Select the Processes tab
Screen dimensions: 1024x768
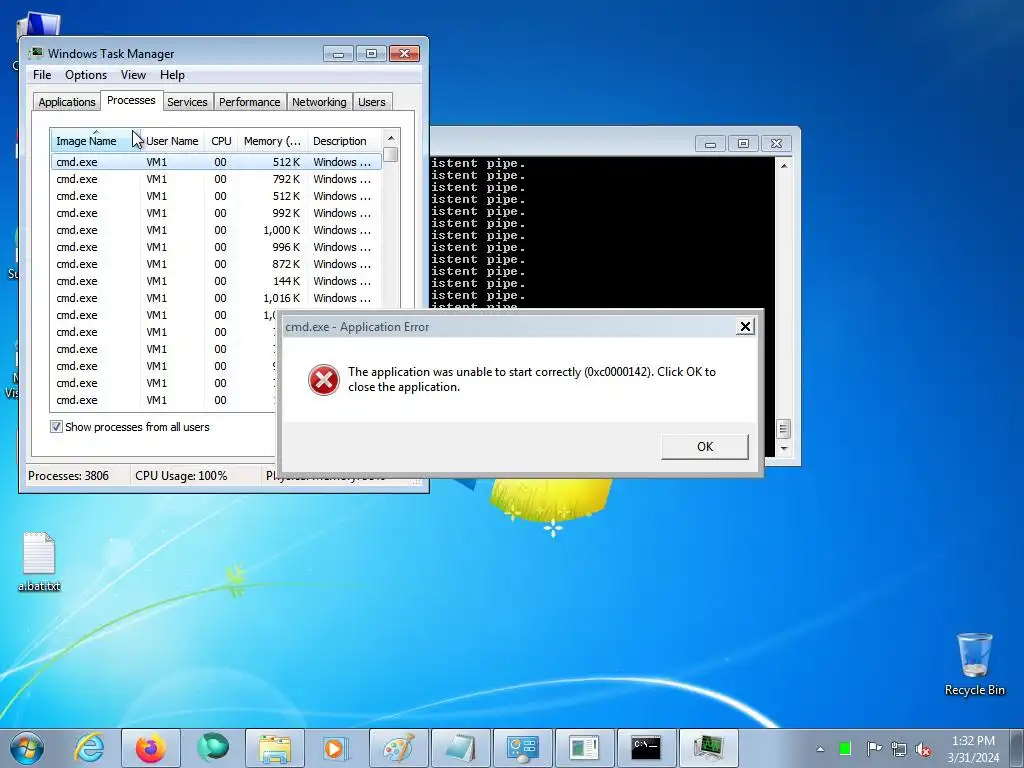coord(131,101)
